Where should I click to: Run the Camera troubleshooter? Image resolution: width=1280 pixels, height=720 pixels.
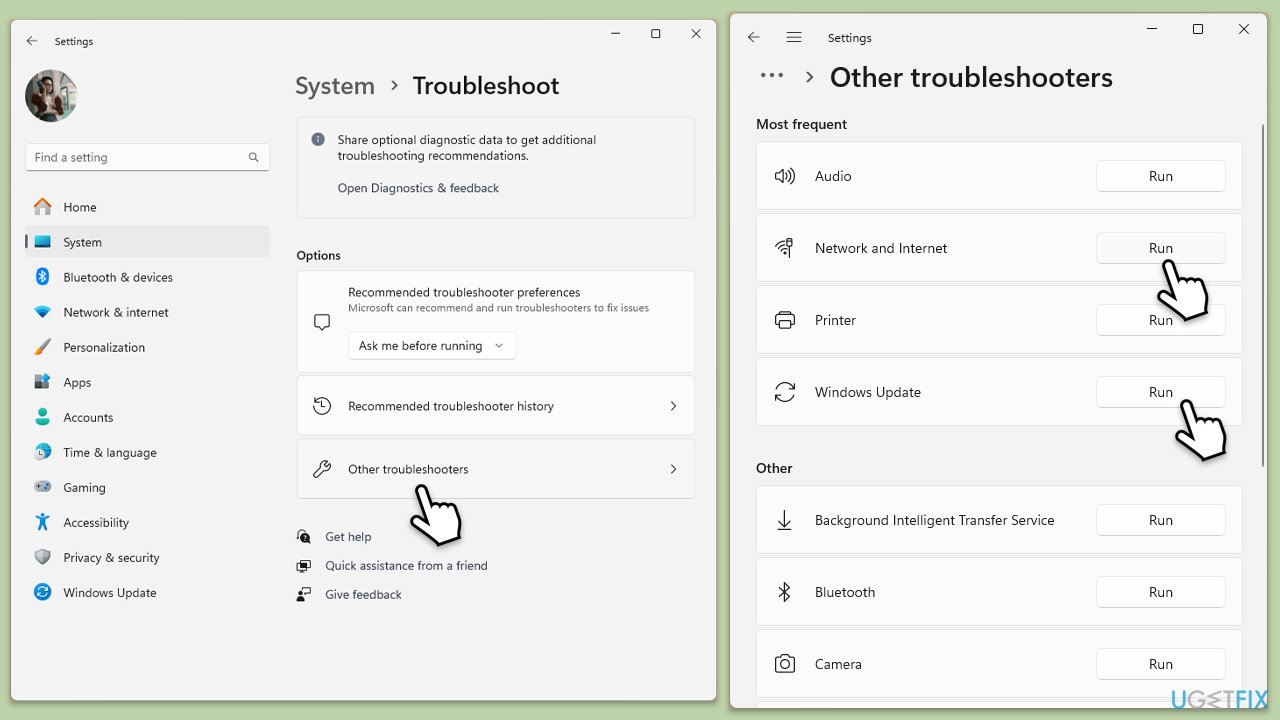(1160, 664)
